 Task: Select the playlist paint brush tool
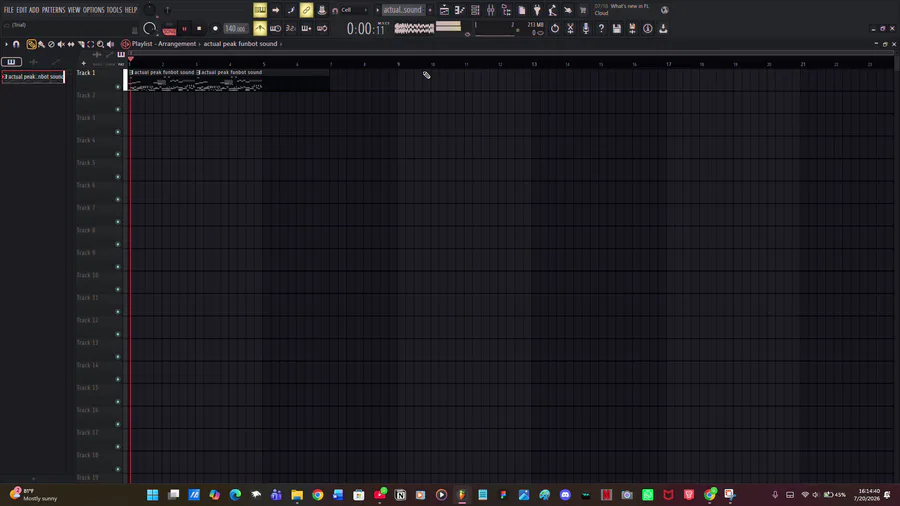tap(41, 44)
